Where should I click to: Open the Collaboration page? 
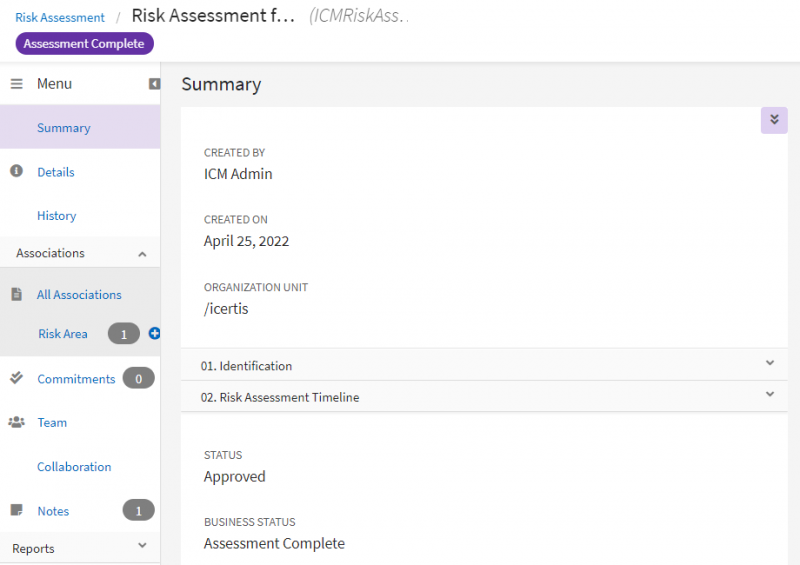pos(74,466)
